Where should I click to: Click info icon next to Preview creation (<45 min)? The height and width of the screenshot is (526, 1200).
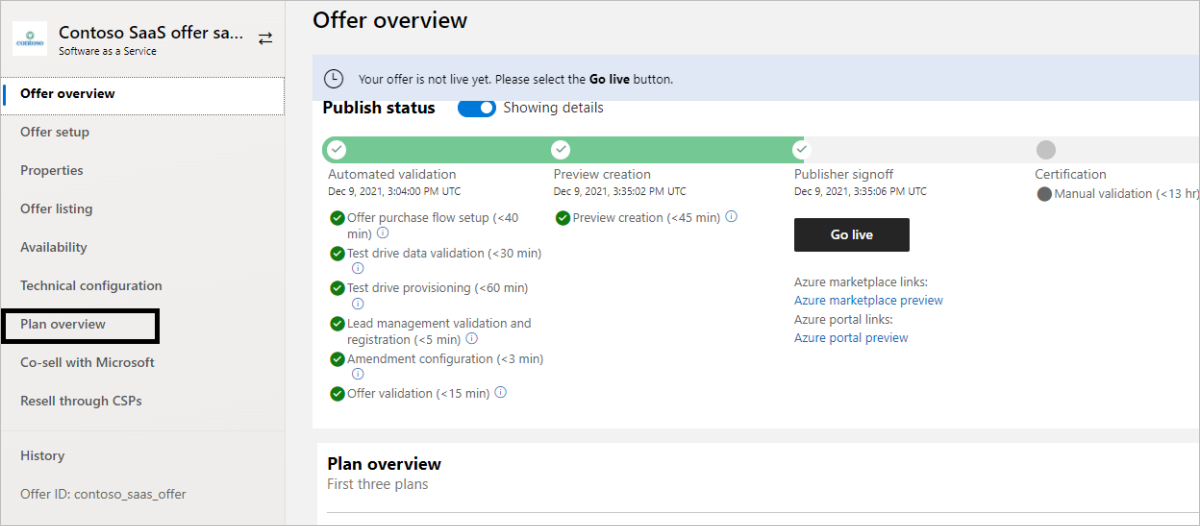point(732,217)
